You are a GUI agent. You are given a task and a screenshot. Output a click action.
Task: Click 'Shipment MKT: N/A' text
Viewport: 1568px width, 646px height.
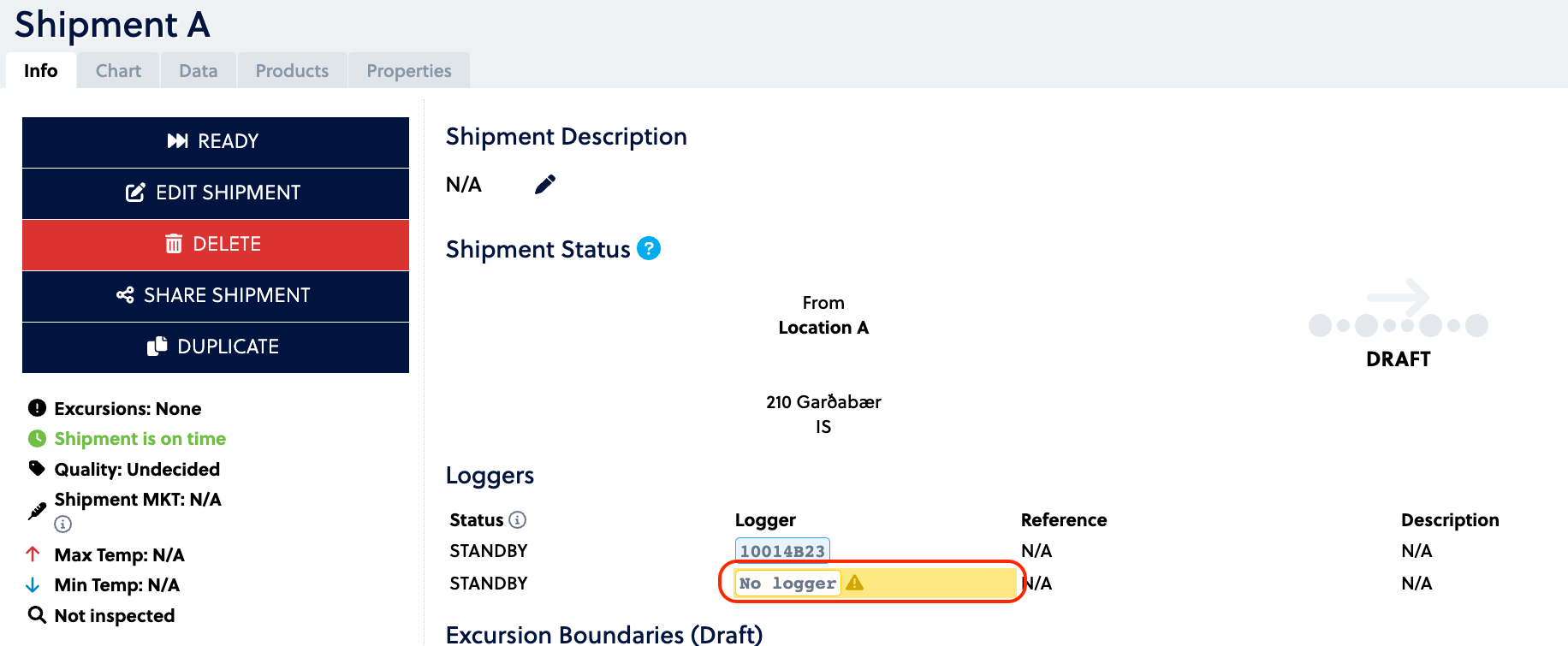coord(138,500)
